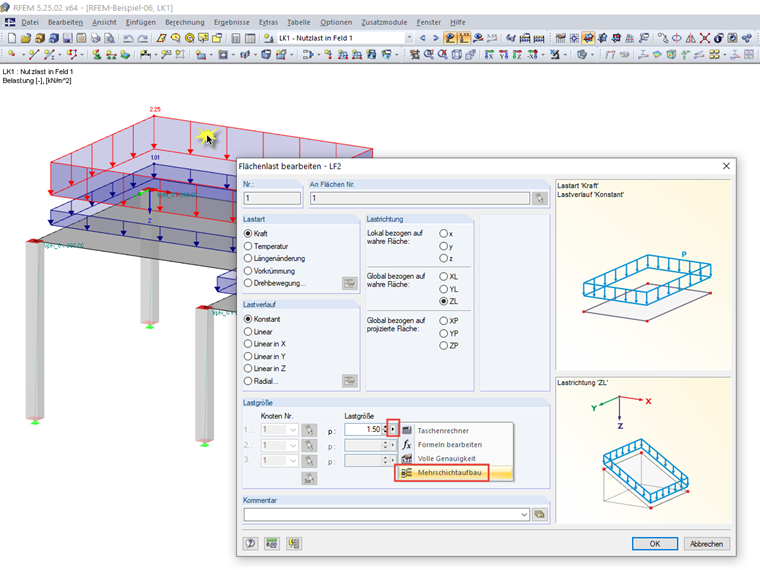Click the Abbrechen button
This screenshot has width=760, height=570.
tap(706, 543)
